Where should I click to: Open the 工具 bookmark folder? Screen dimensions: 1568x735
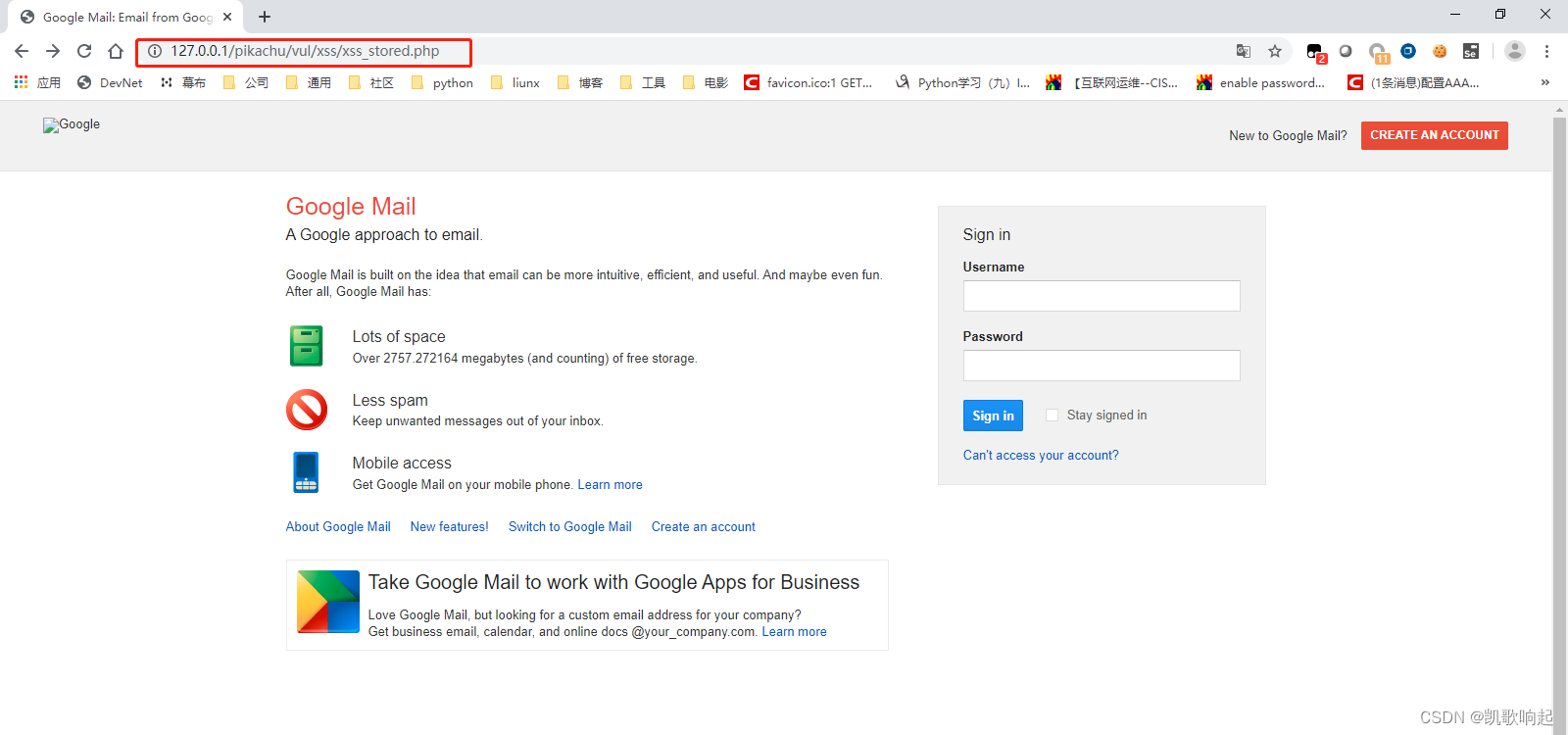[643, 82]
